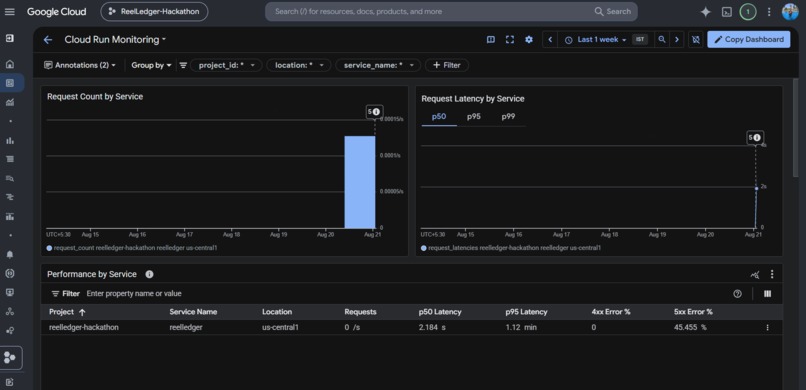Screen dimensions: 806x390
Task: Click the zoom magnifier in time controls
Action: pyautogui.click(x=663, y=40)
